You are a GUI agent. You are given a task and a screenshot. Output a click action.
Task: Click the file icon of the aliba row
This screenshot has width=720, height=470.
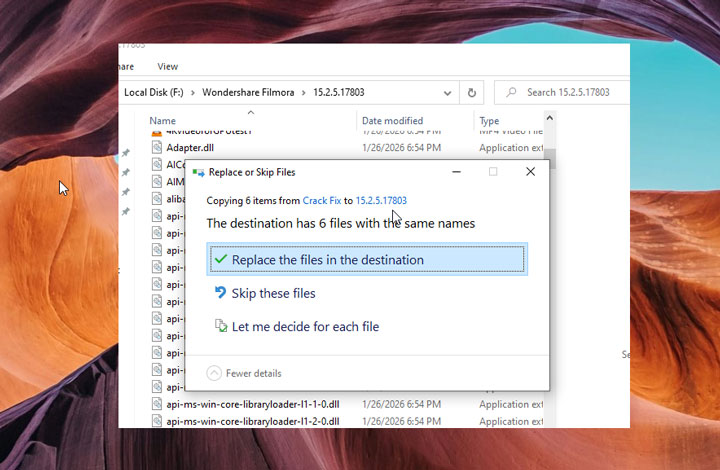[157, 199]
